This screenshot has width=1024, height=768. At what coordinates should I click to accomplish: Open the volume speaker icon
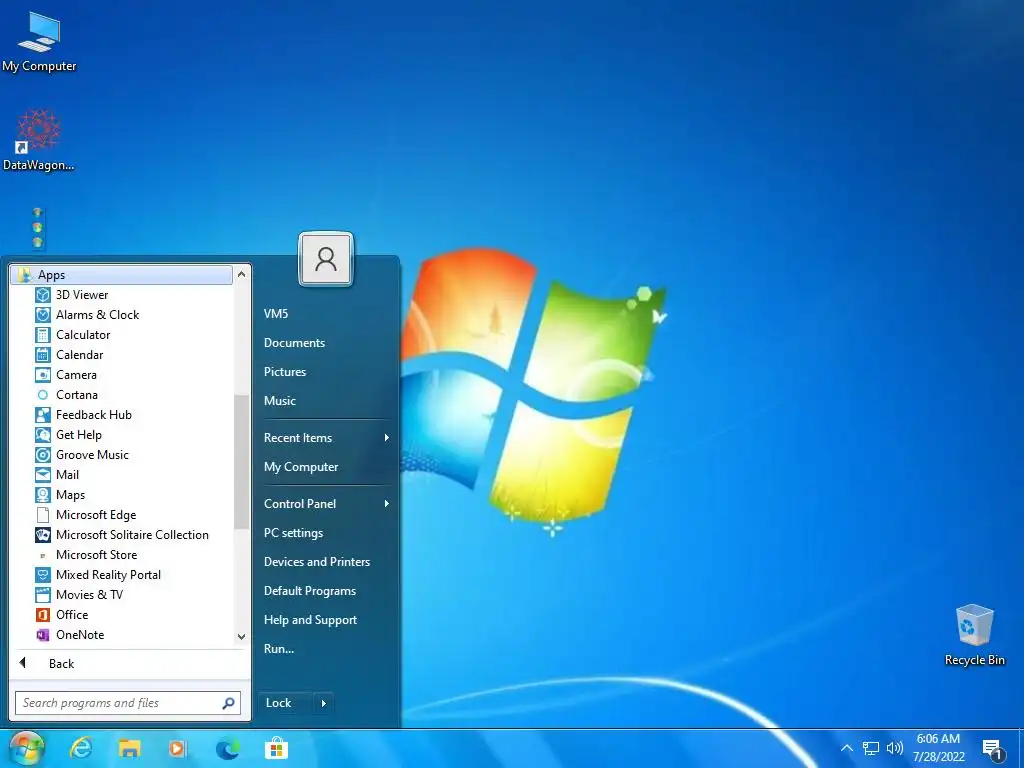point(895,748)
